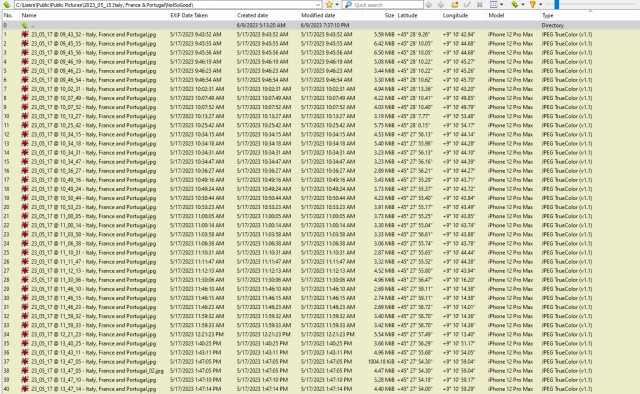640x394 pixels.
Task: Click the Quick search magnifier icon
Action: point(348,5)
